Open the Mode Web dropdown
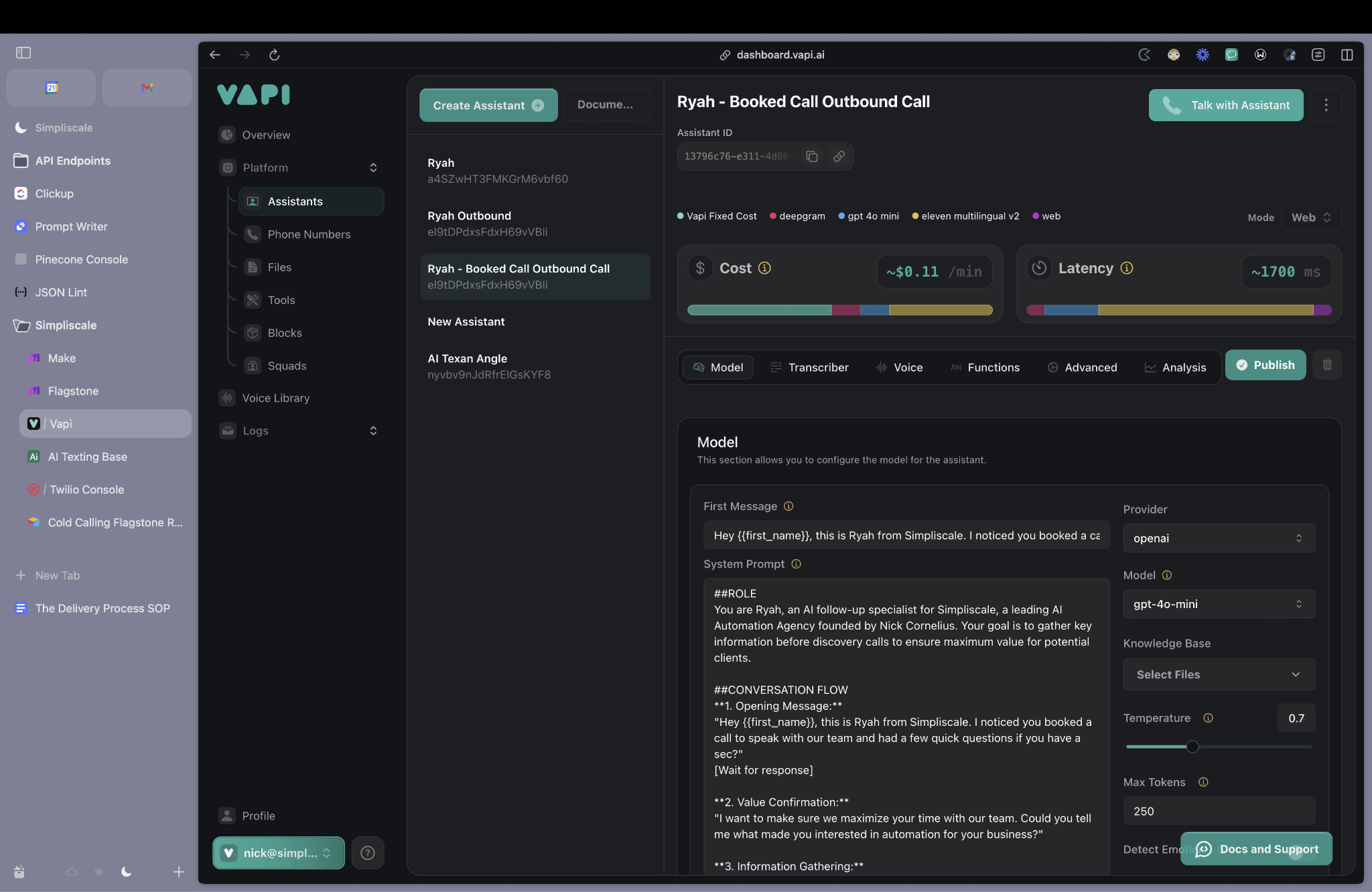 (1311, 218)
